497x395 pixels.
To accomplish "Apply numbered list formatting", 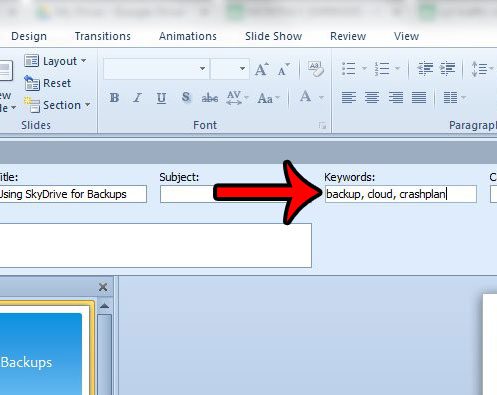I will pyautogui.click(x=381, y=69).
